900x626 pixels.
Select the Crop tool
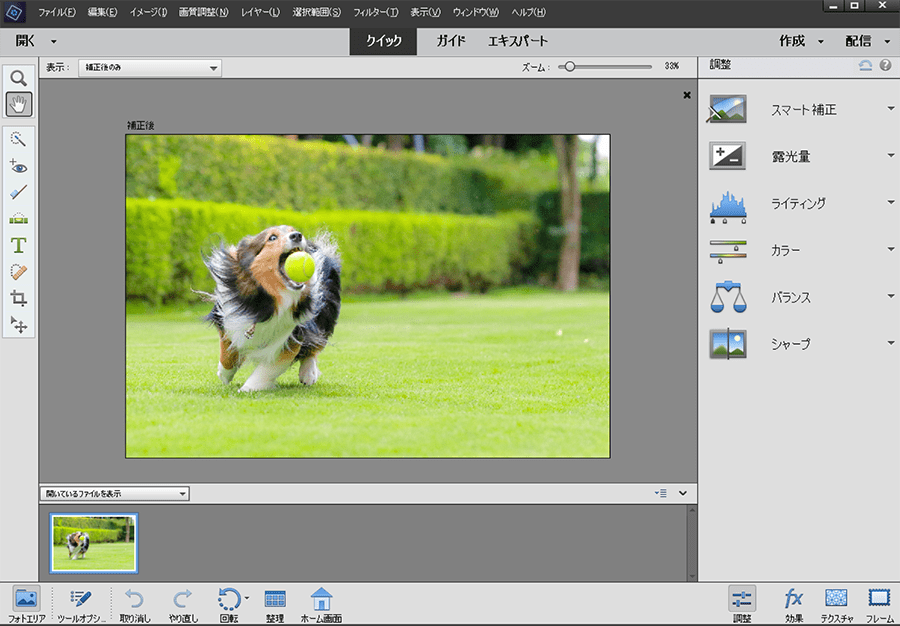click(x=19, y=298)
